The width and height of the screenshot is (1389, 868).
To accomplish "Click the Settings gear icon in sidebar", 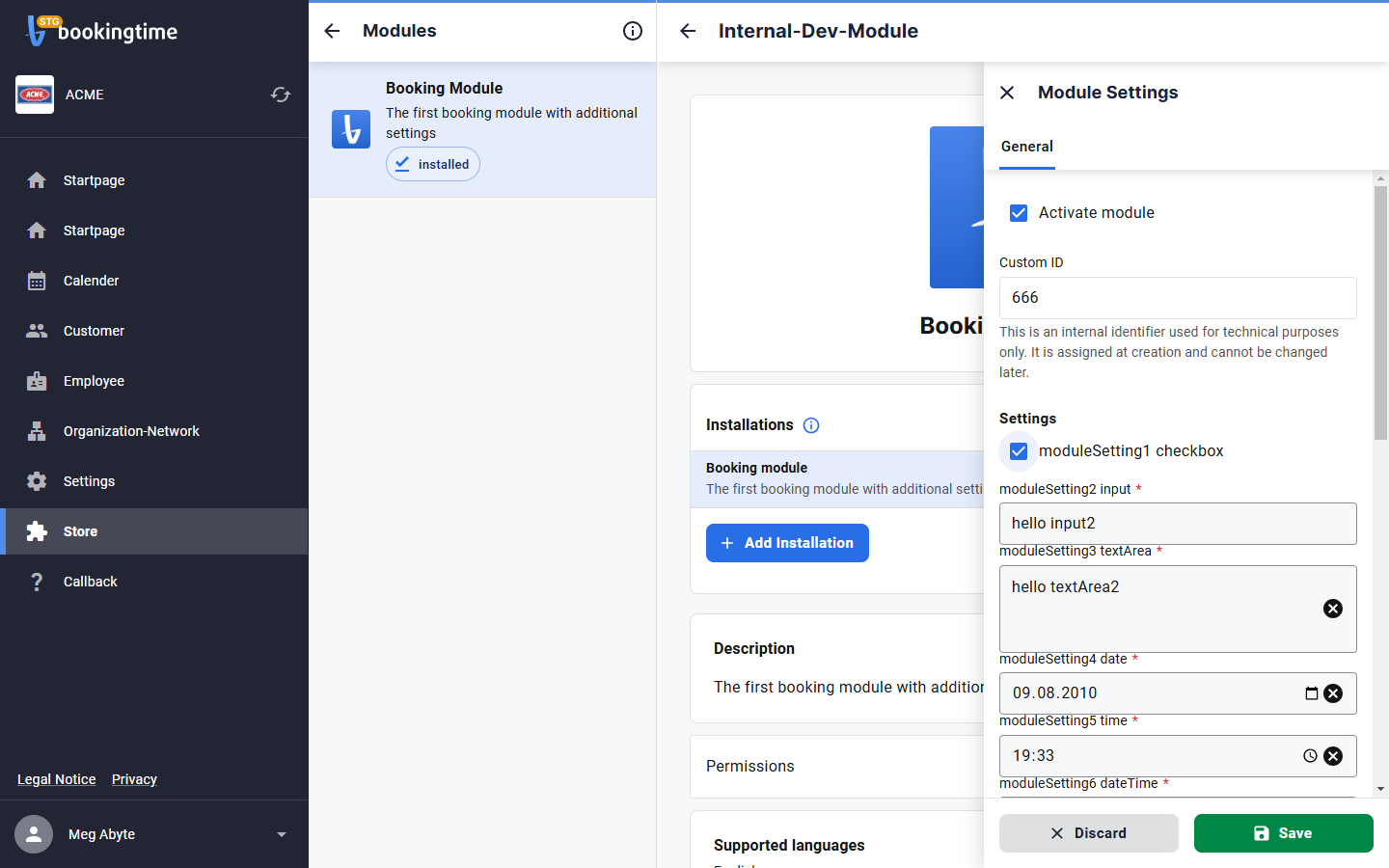I will point(37,481).
